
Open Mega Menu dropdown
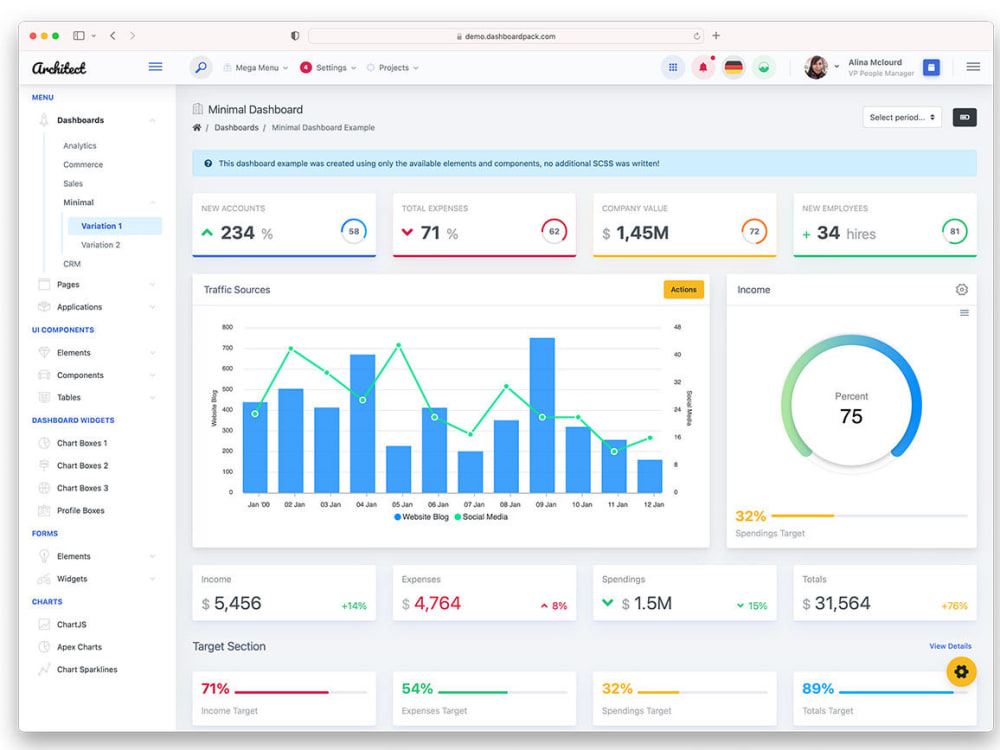[256, 68]
